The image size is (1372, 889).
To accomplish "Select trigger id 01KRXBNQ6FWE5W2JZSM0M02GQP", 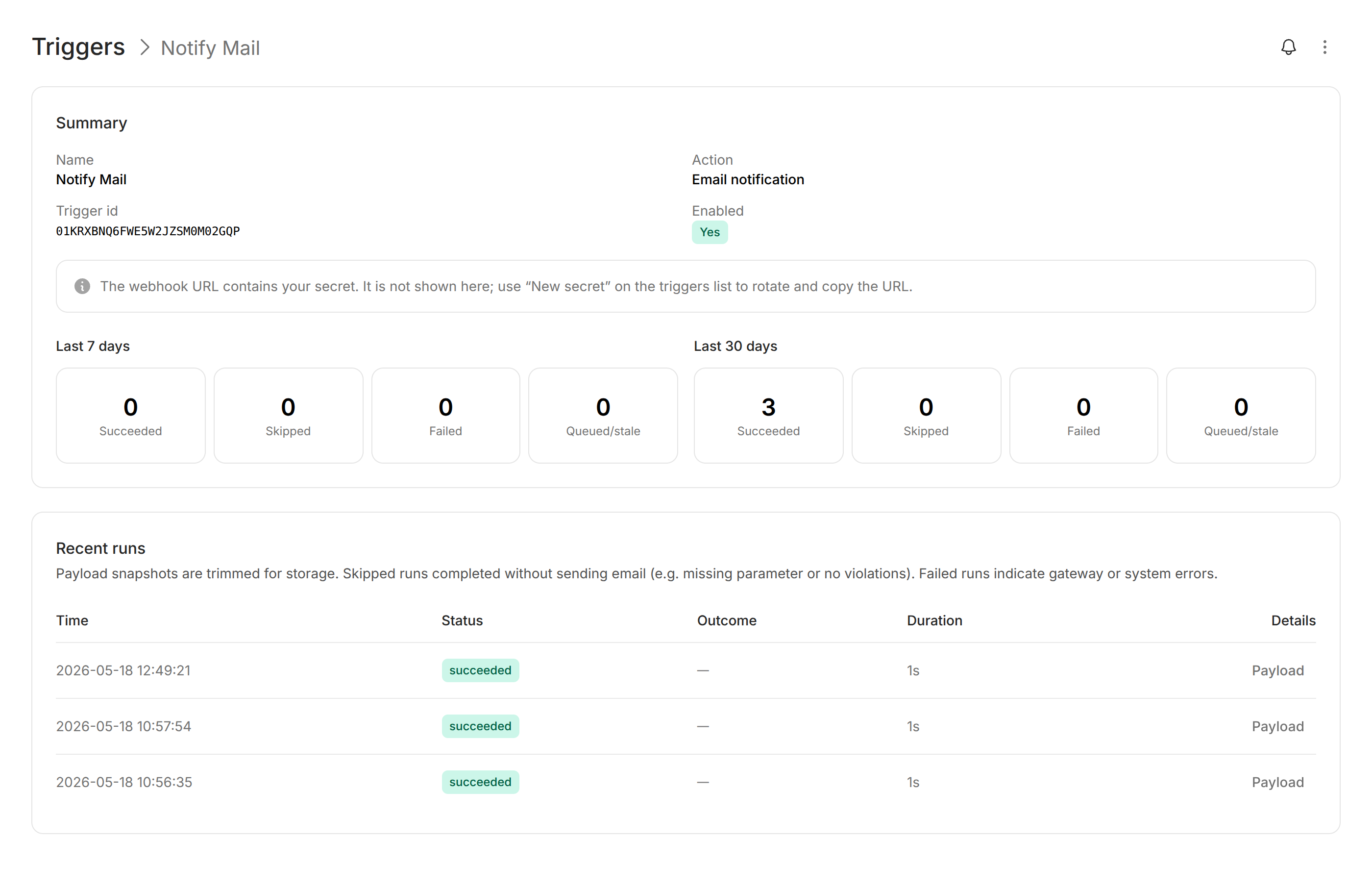I will click(x=147, y=231).
